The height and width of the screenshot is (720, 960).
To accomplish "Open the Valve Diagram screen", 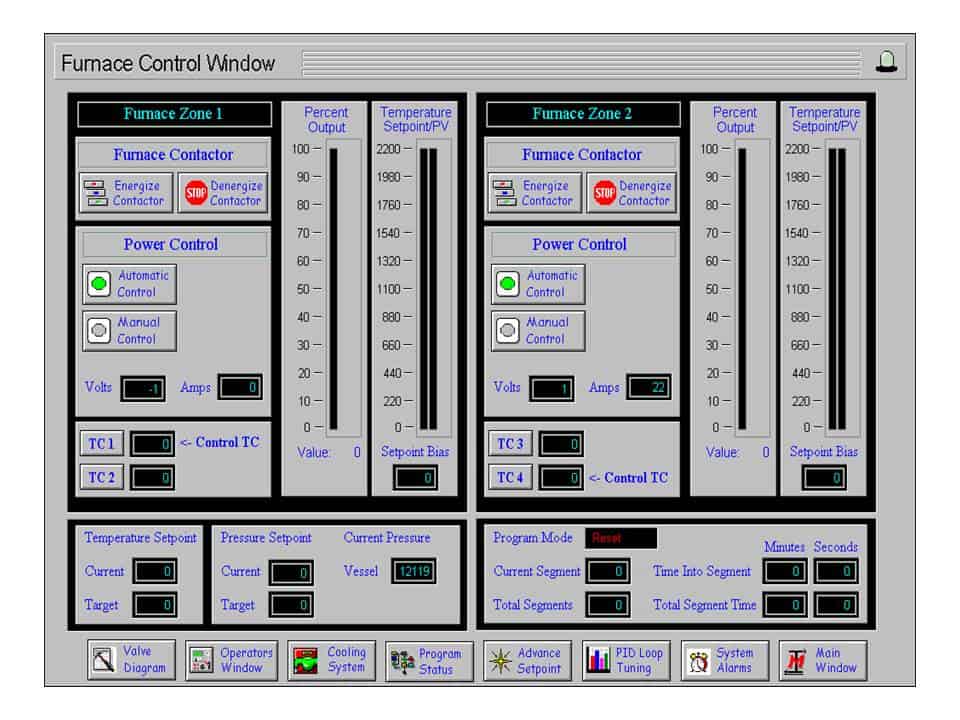I will pos(131,661).
